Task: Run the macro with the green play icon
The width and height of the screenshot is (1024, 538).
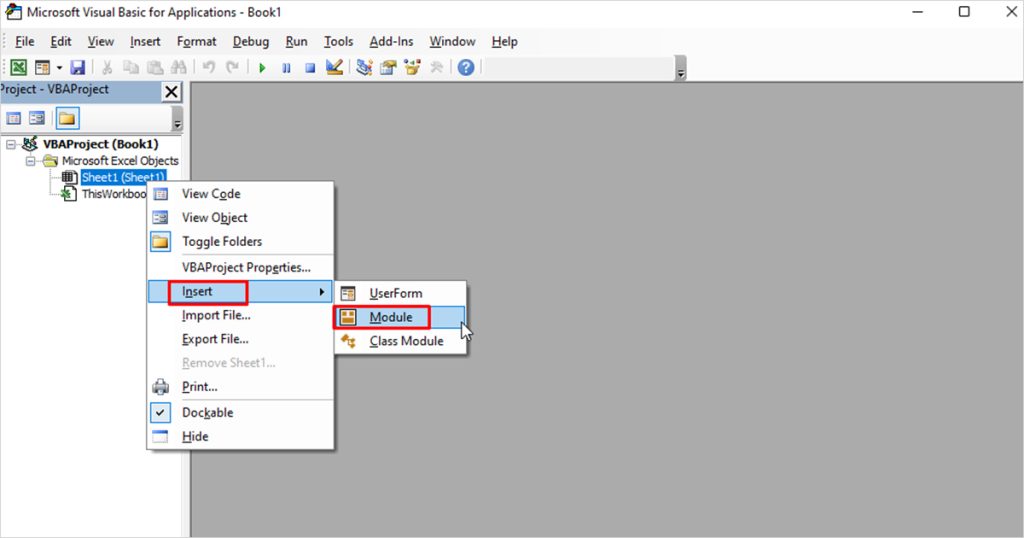Action: 262,68
